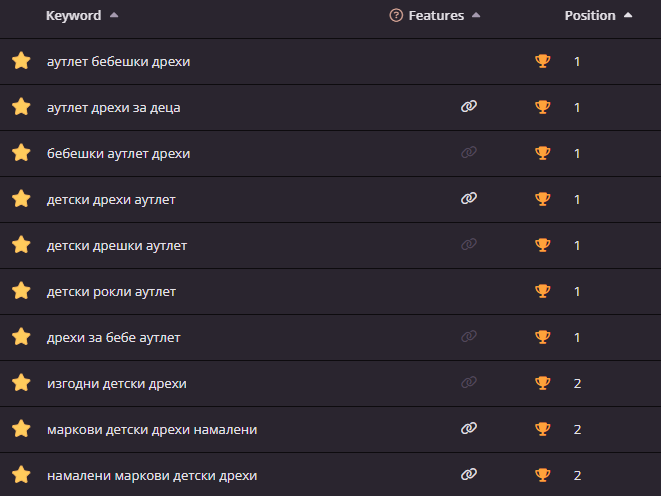Click link icon for аутлет дрехи за деца
The width and height of the screenshot is (661, 496).
(x=469, y=107)
